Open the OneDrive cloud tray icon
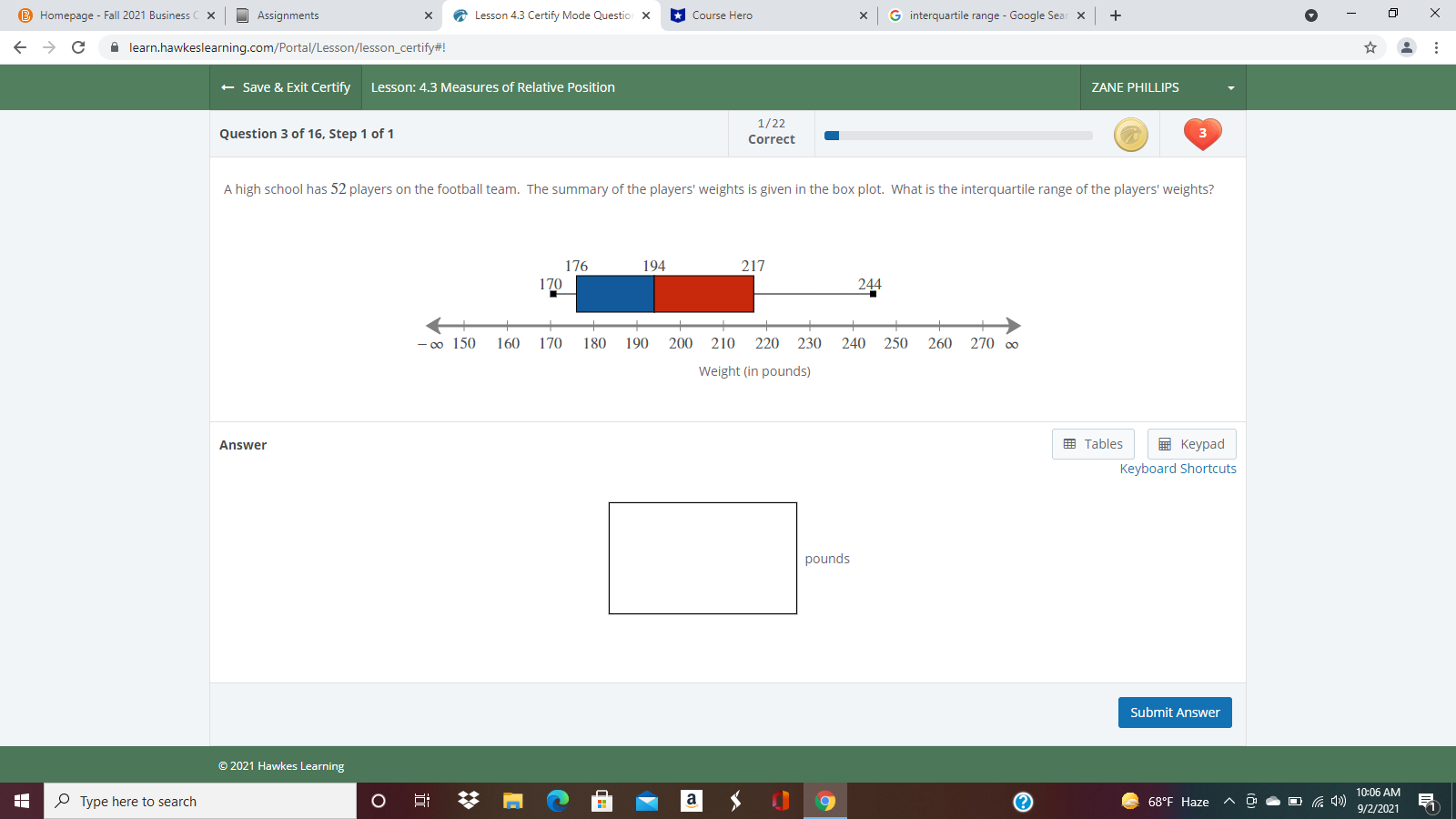Image resolution: width=1456 pixels, height=819 pixels. point(1273,802)
